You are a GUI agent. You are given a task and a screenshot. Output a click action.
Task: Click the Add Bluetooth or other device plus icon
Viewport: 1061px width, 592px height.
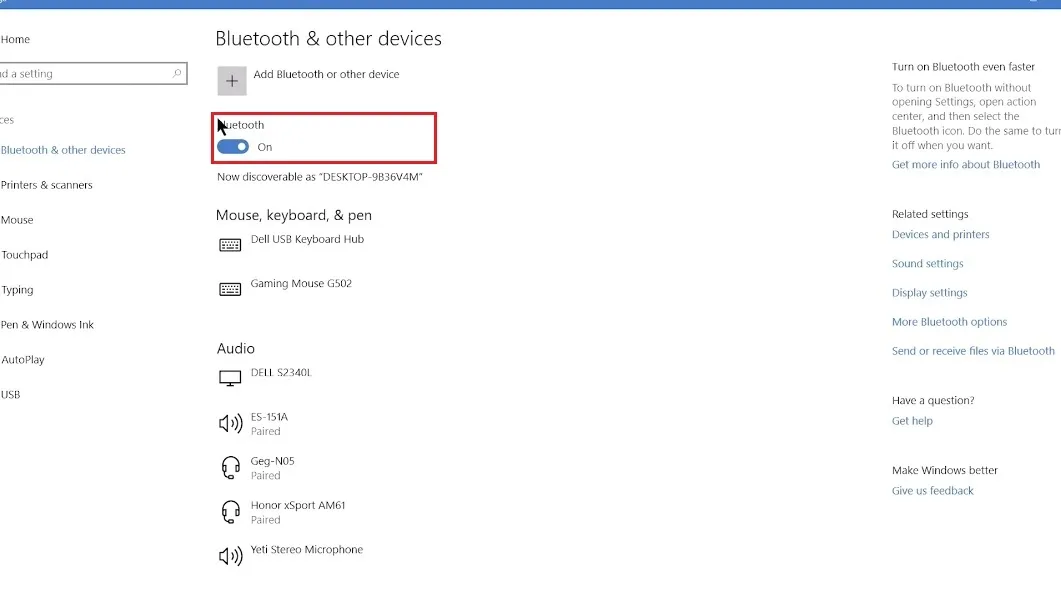pyautogui.click(x=231, y=80)
